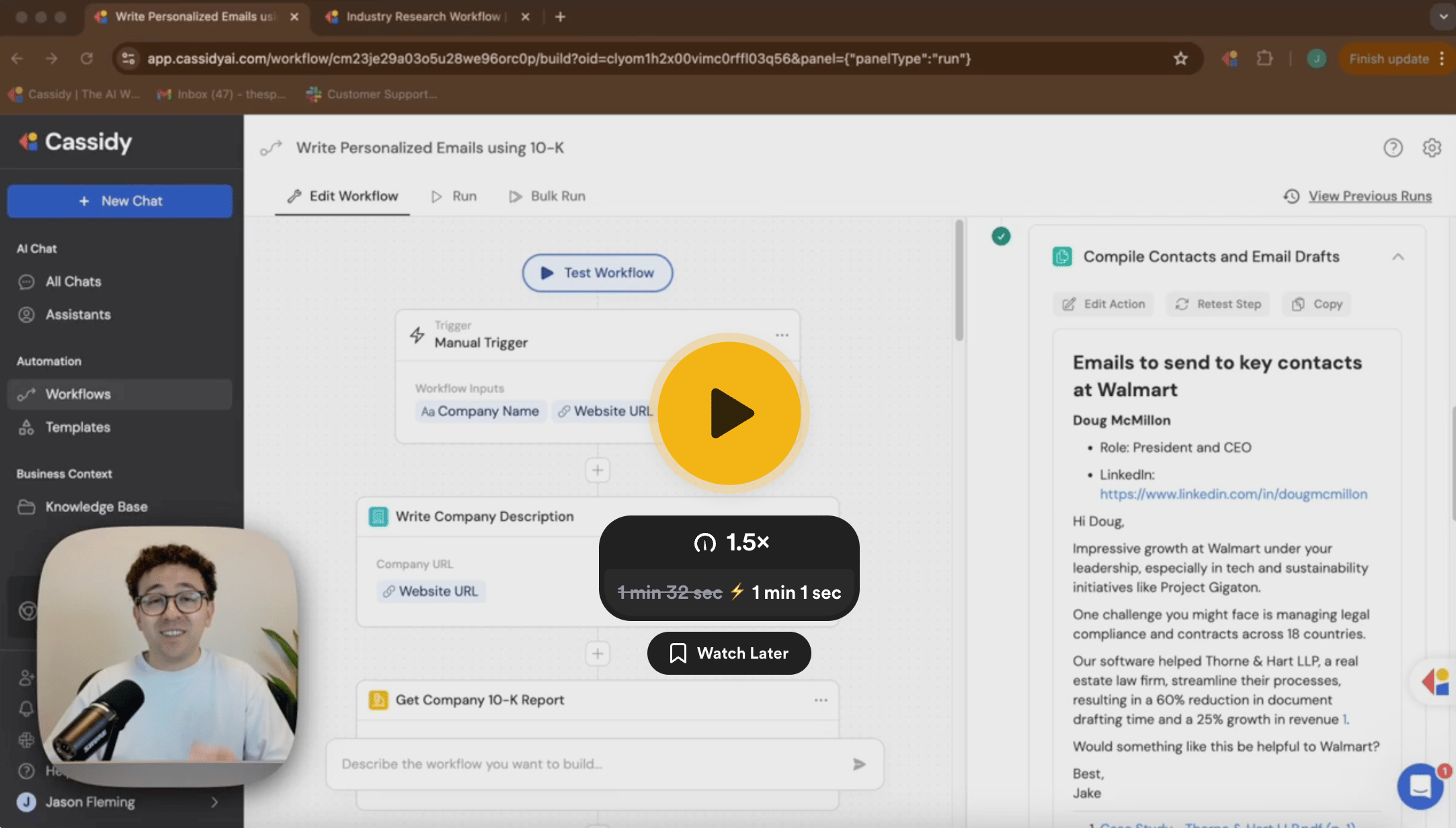Switch to the Bulk Run tab
Screen dimensions: 1456x828
pos(547,196)
